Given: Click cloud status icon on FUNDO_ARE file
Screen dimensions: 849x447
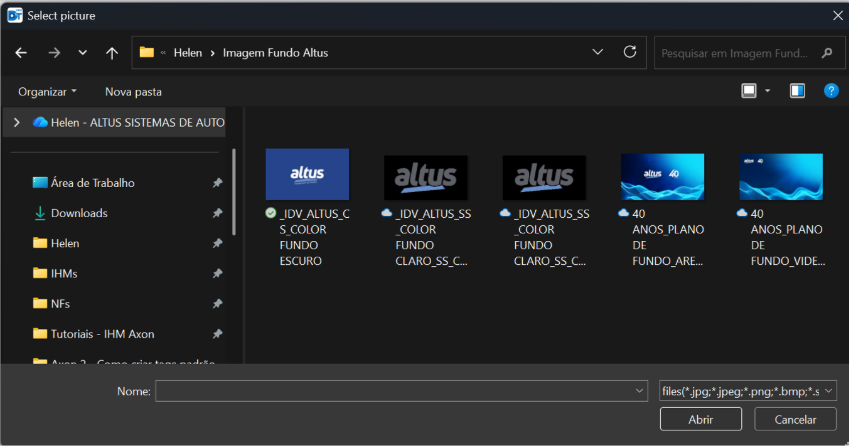Looking at the screenshot, I should pyautogui.click(x=624, y=213).
